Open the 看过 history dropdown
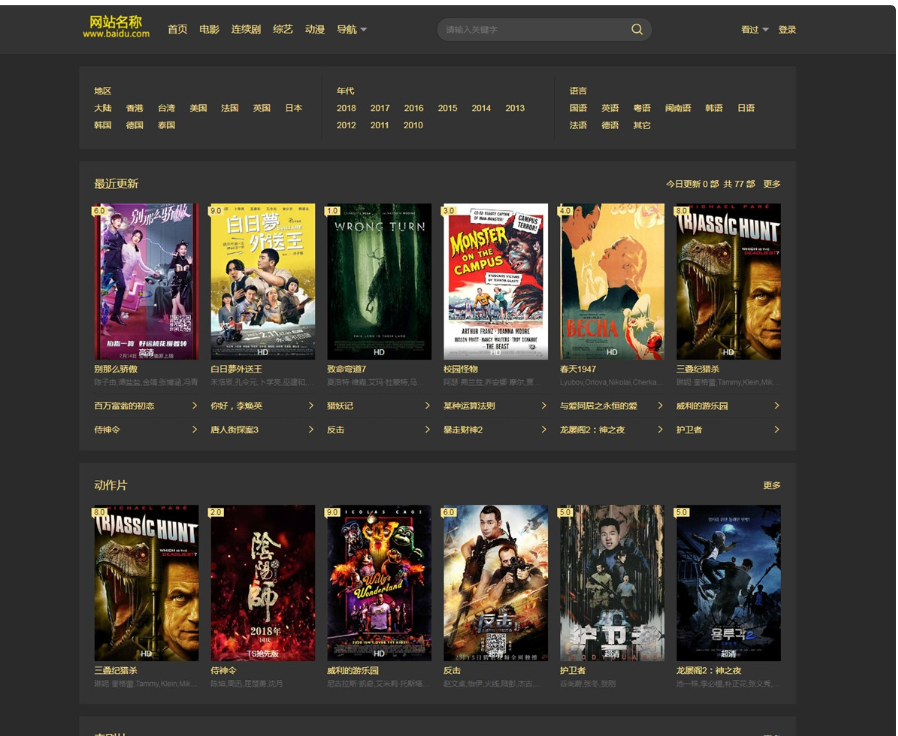 tap(754, 30)
